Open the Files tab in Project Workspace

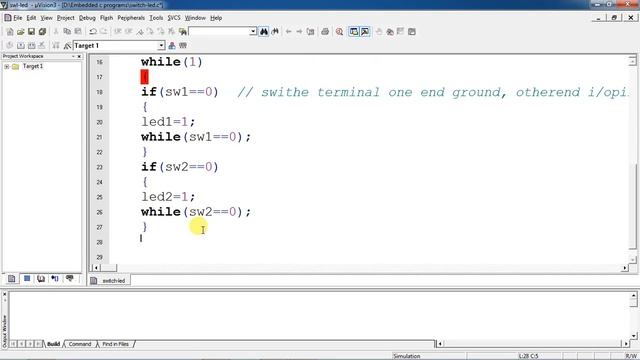[11, 279]
